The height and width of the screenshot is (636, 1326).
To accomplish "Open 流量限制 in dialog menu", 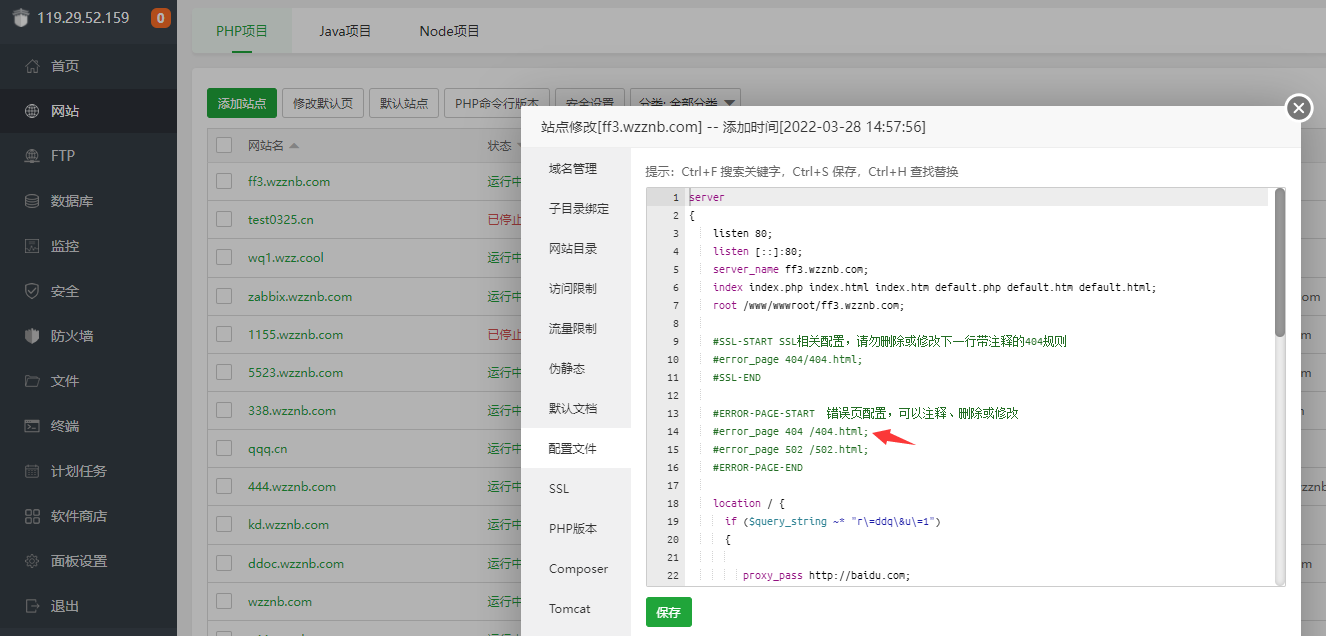I will pyautogui.click(x=576, y=328).
